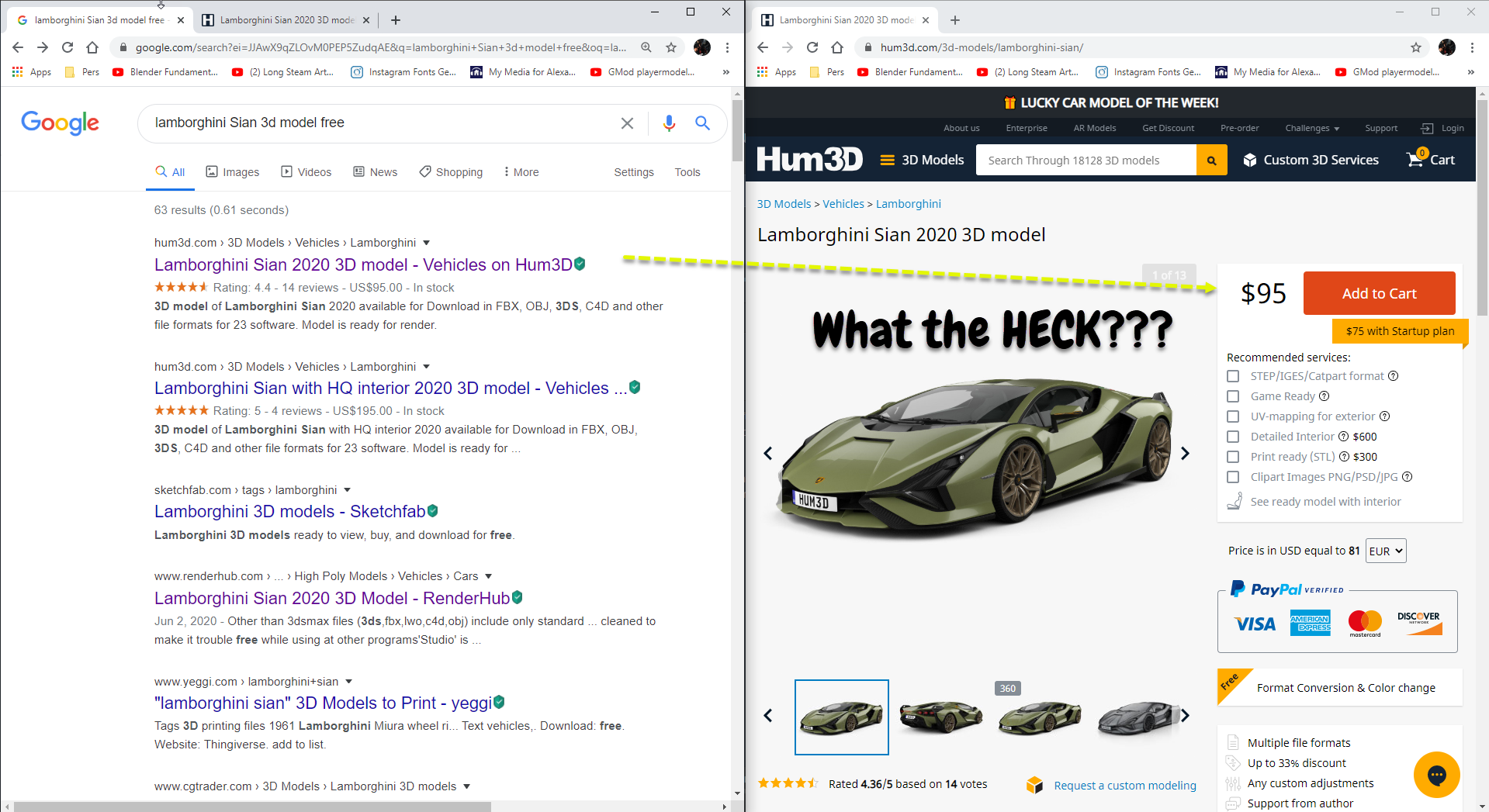
Task: Open Lamborghini Sian 2020 RenderHub result
Action: pyautogui.click(x=332, y=598)
